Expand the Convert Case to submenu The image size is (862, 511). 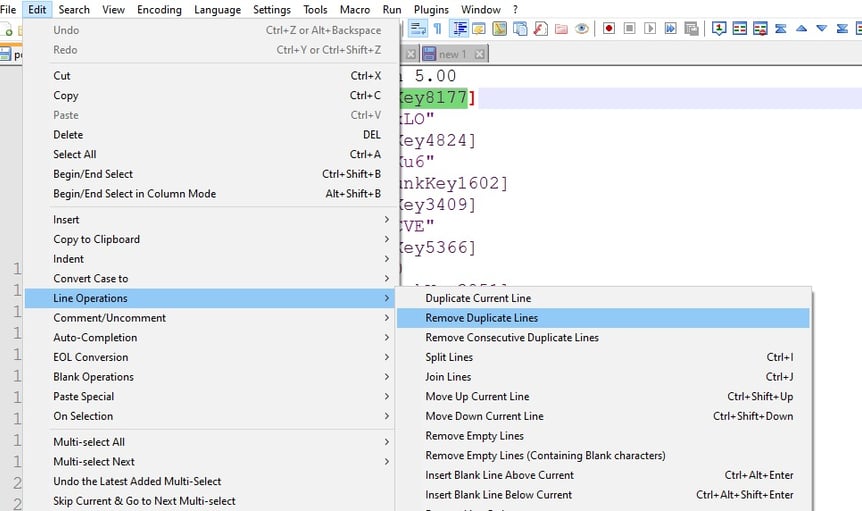[210, 279]
